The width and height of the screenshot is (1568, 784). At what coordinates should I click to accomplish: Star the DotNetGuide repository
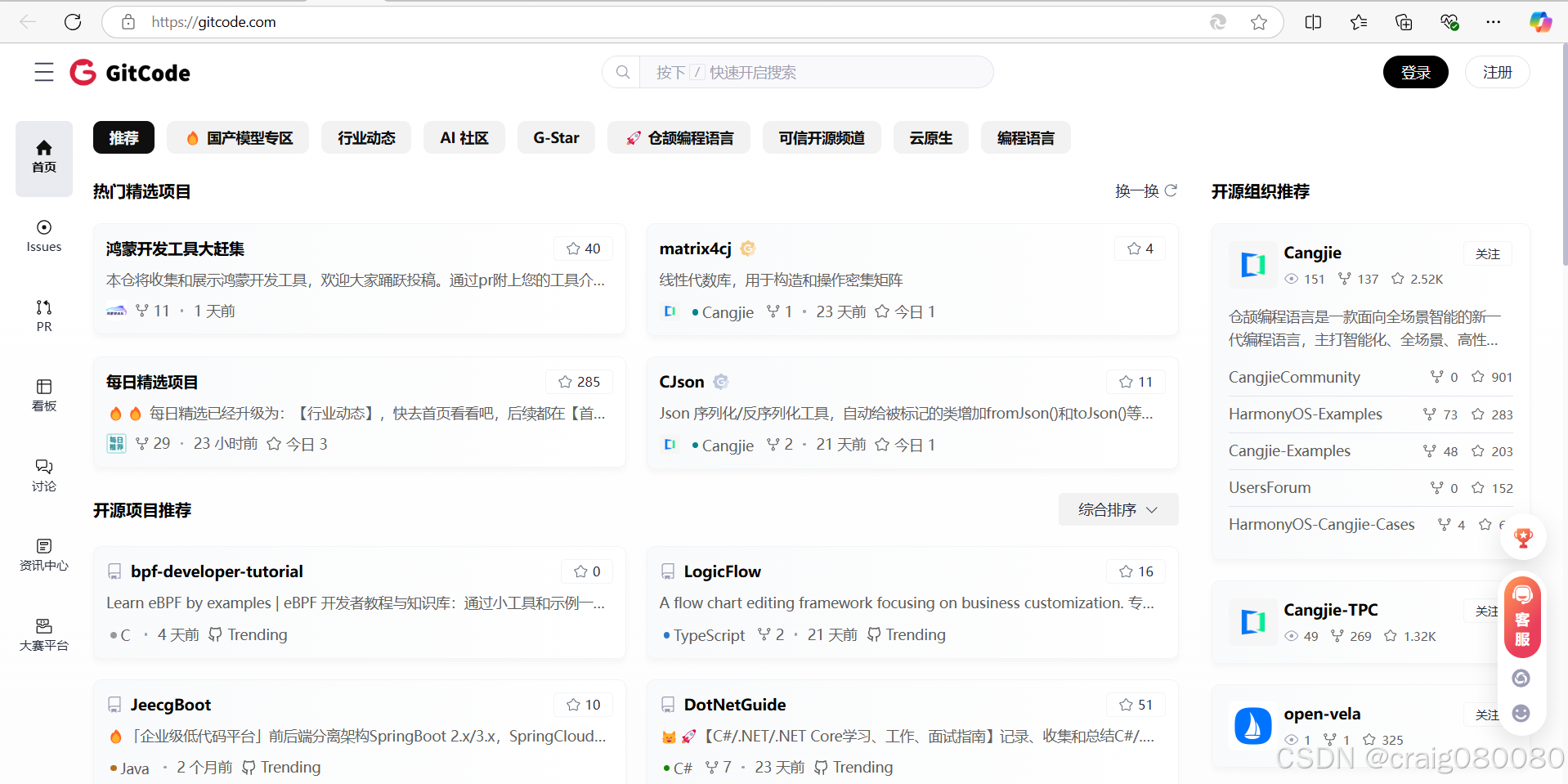(x=1136, y=705)
